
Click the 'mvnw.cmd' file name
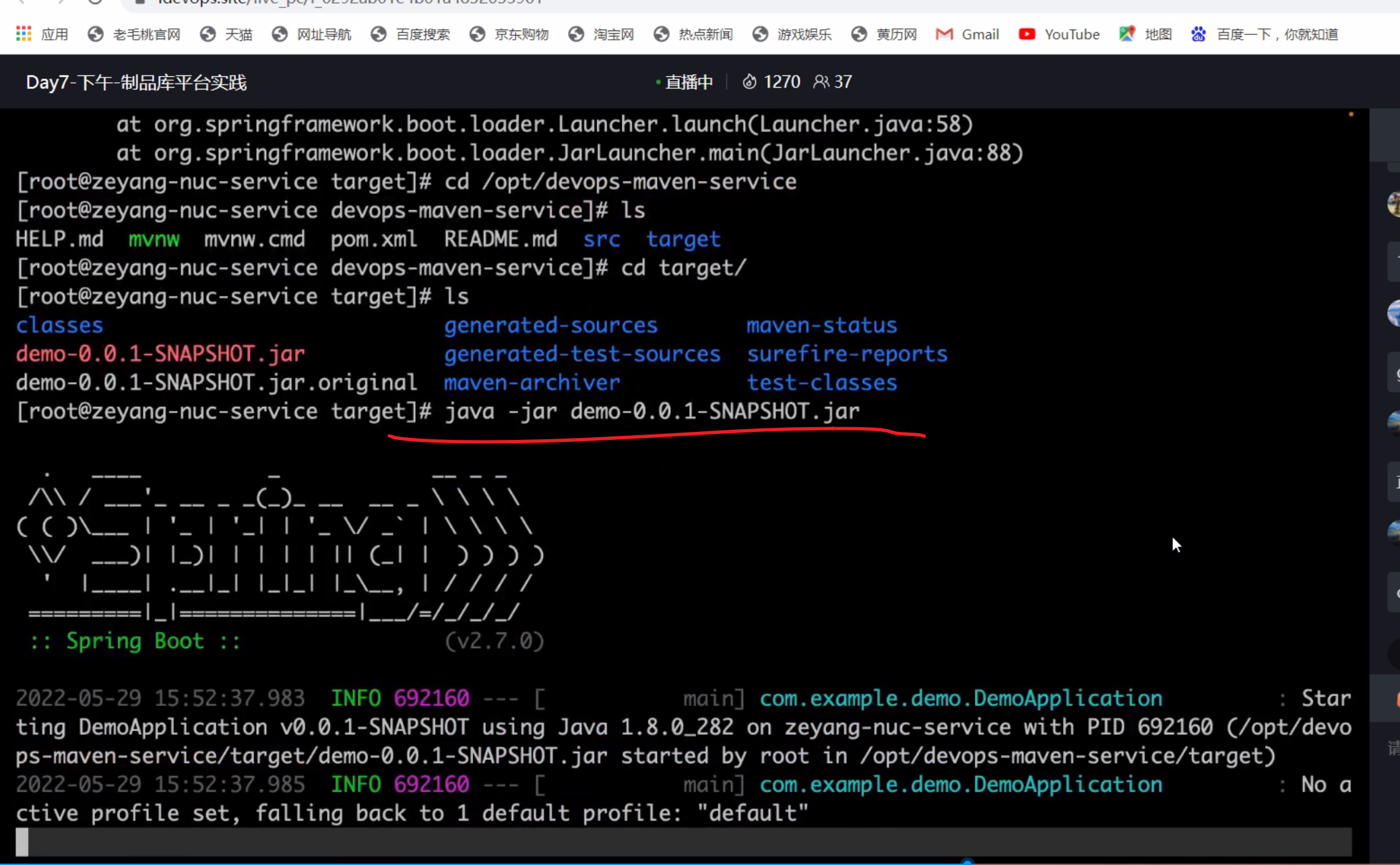(254, 239)
